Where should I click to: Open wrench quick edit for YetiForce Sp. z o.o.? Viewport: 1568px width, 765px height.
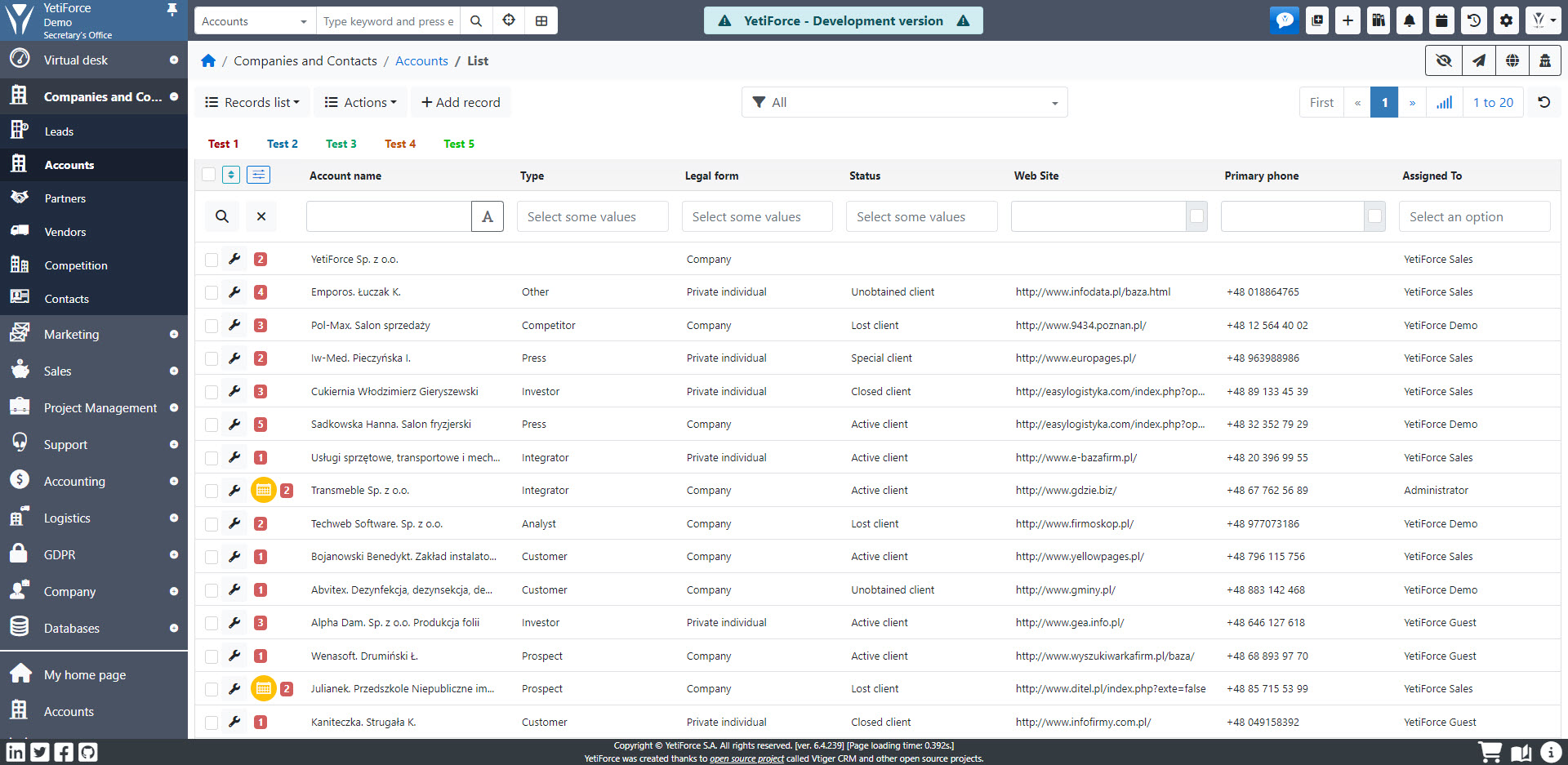(x=234, y=259)
